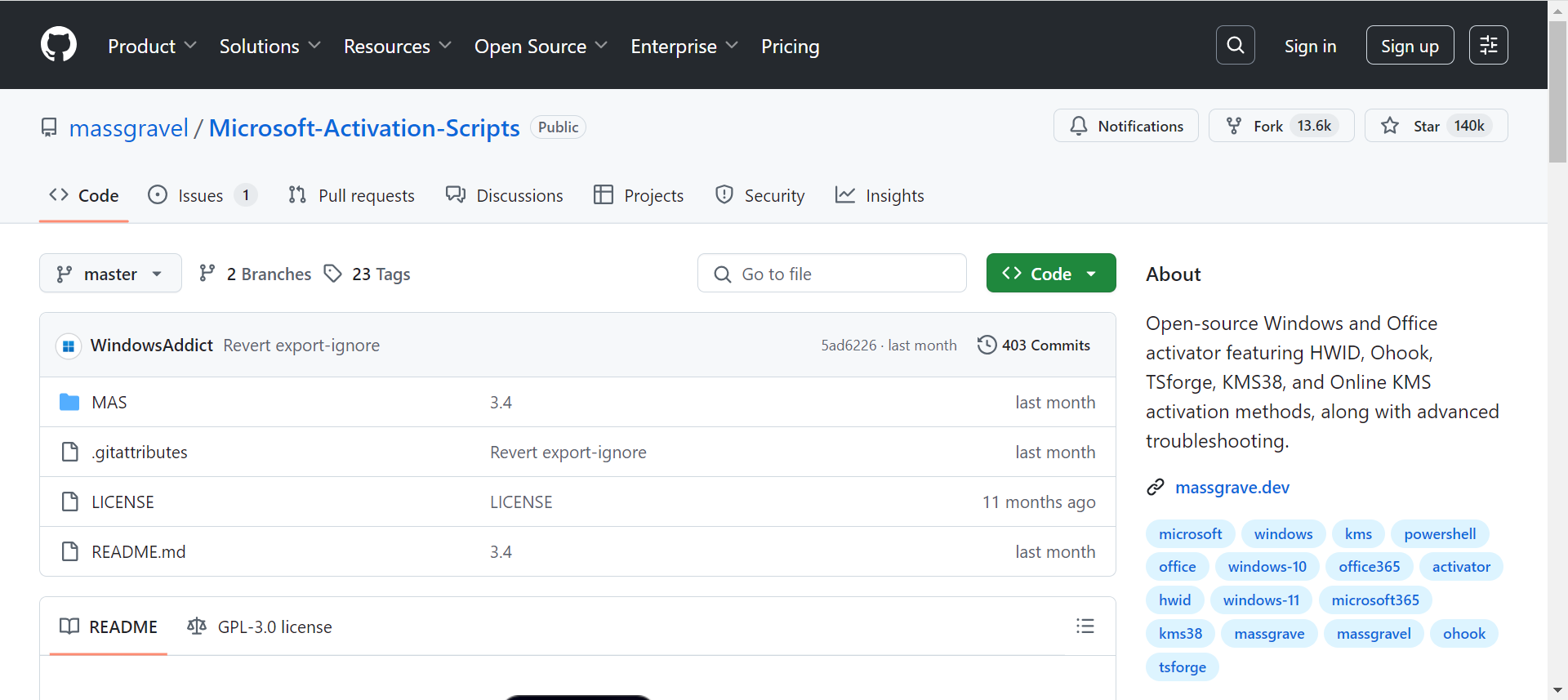Open the 403 Commits link

point(1034,345)
